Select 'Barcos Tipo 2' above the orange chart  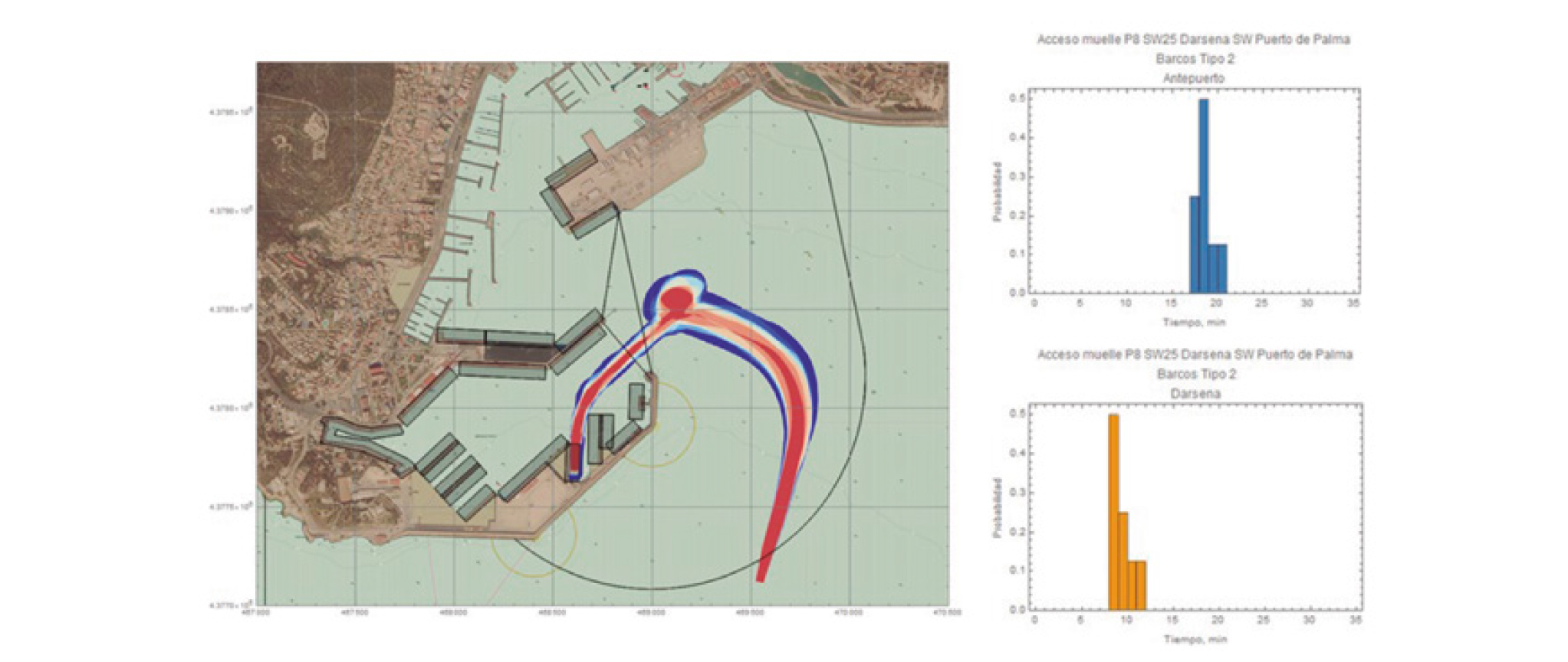pos(1196,374)
